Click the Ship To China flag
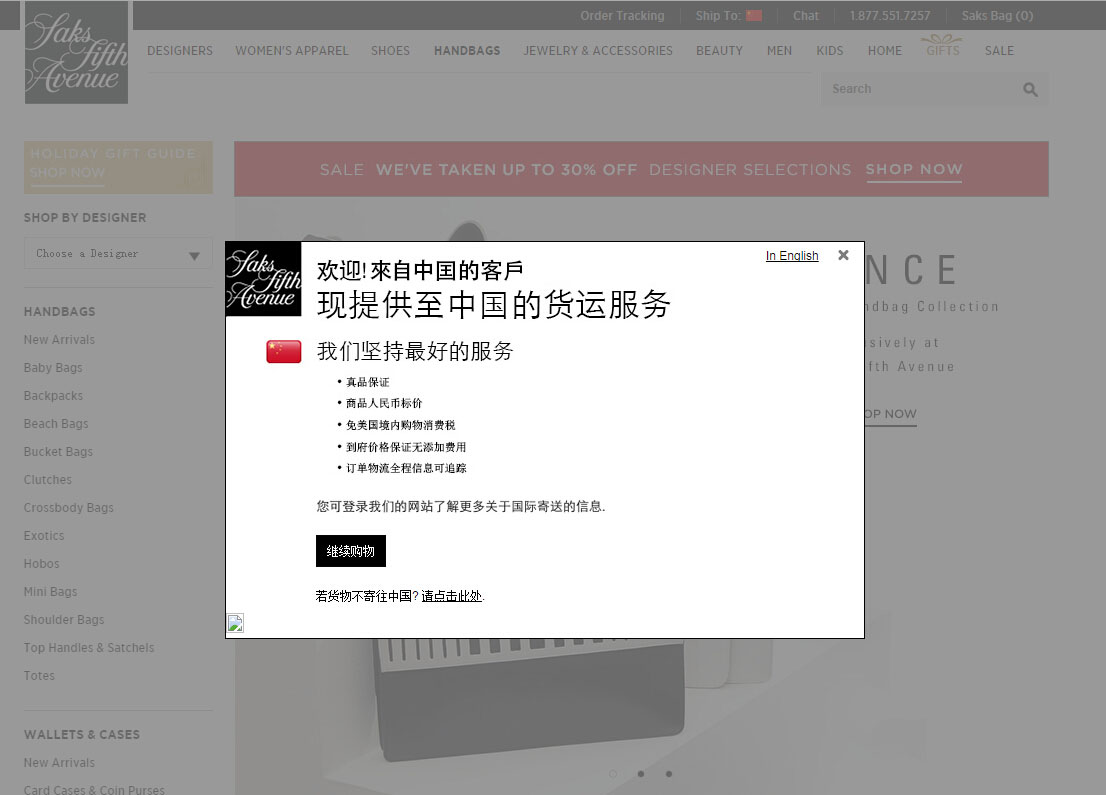Image resolution: width=1106 pixels, height=795 pixels. point(754,16)
